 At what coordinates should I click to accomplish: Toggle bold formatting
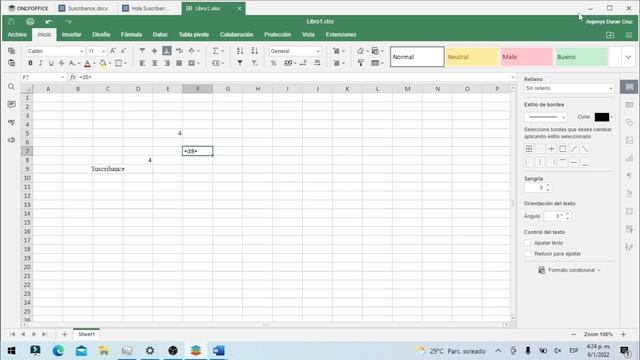pyautogui.click(x=30, y=63)
